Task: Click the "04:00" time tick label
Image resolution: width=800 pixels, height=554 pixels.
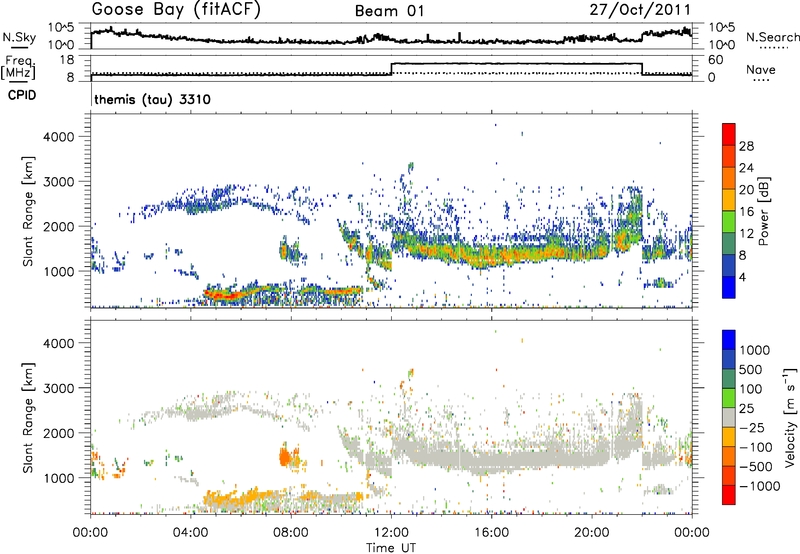Action: click(190, 533)
